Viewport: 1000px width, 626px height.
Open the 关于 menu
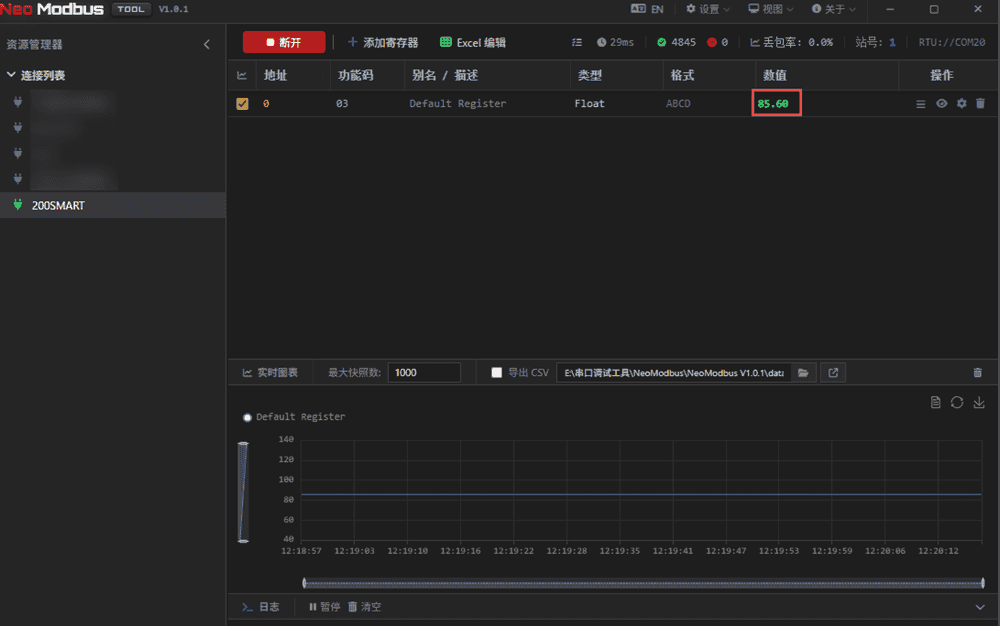point(833,9)
